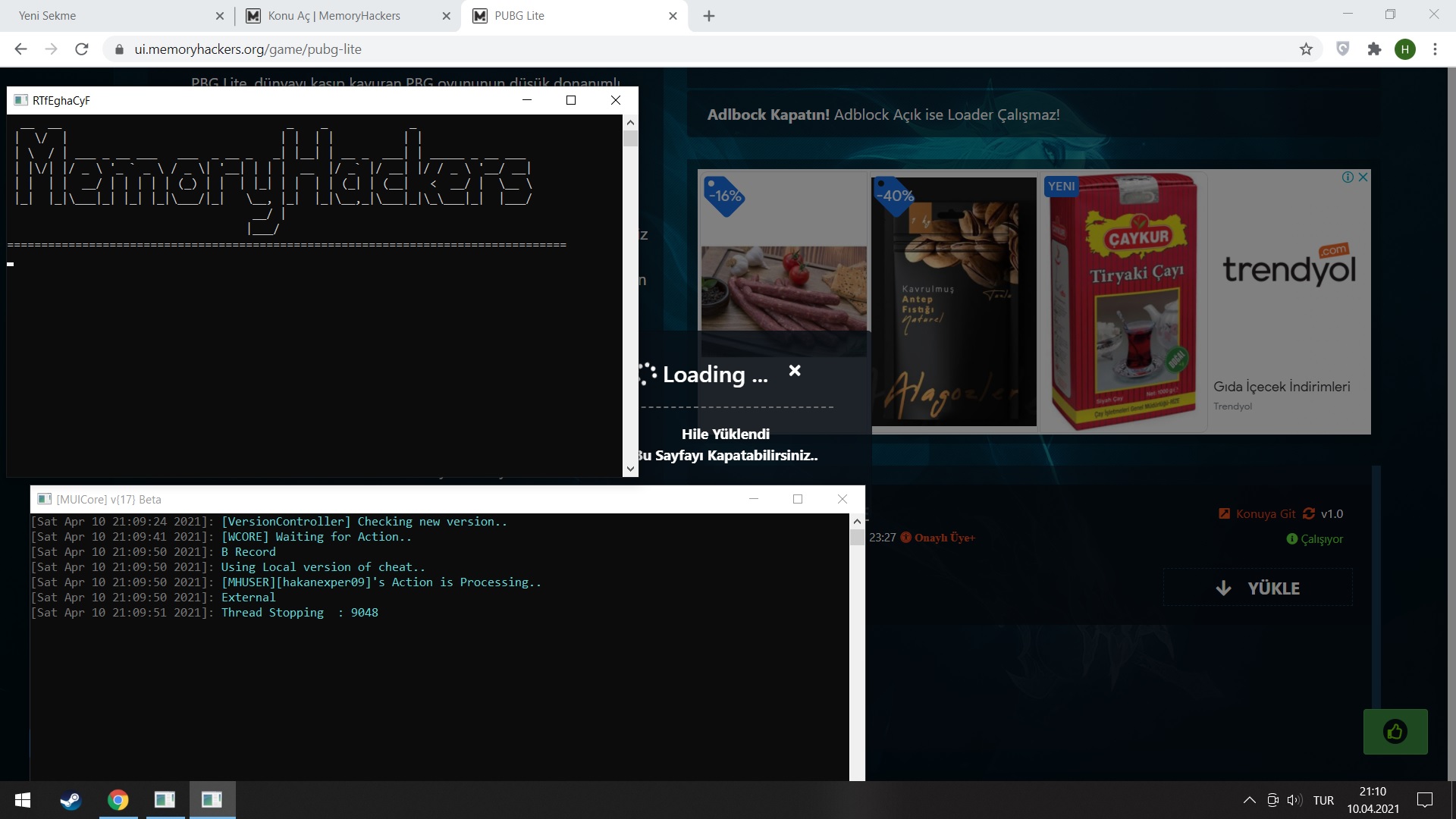This screenshot has height=819, width=1456.
Task: Close the Konu Aç MemoryHackers tab
Action: 446,16
